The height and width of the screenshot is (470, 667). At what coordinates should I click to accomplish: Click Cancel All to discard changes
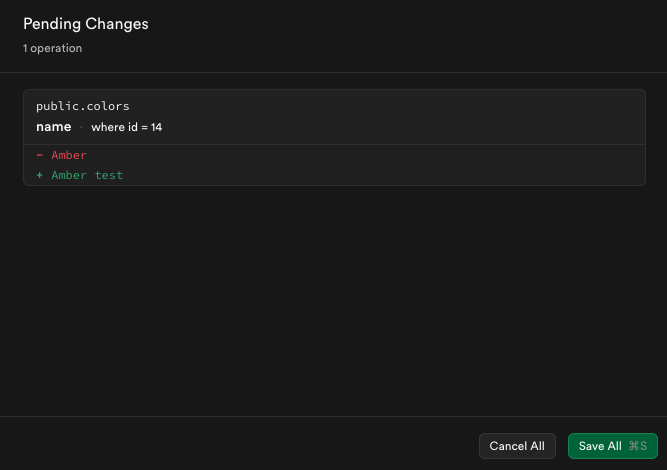tap(517, 446)
